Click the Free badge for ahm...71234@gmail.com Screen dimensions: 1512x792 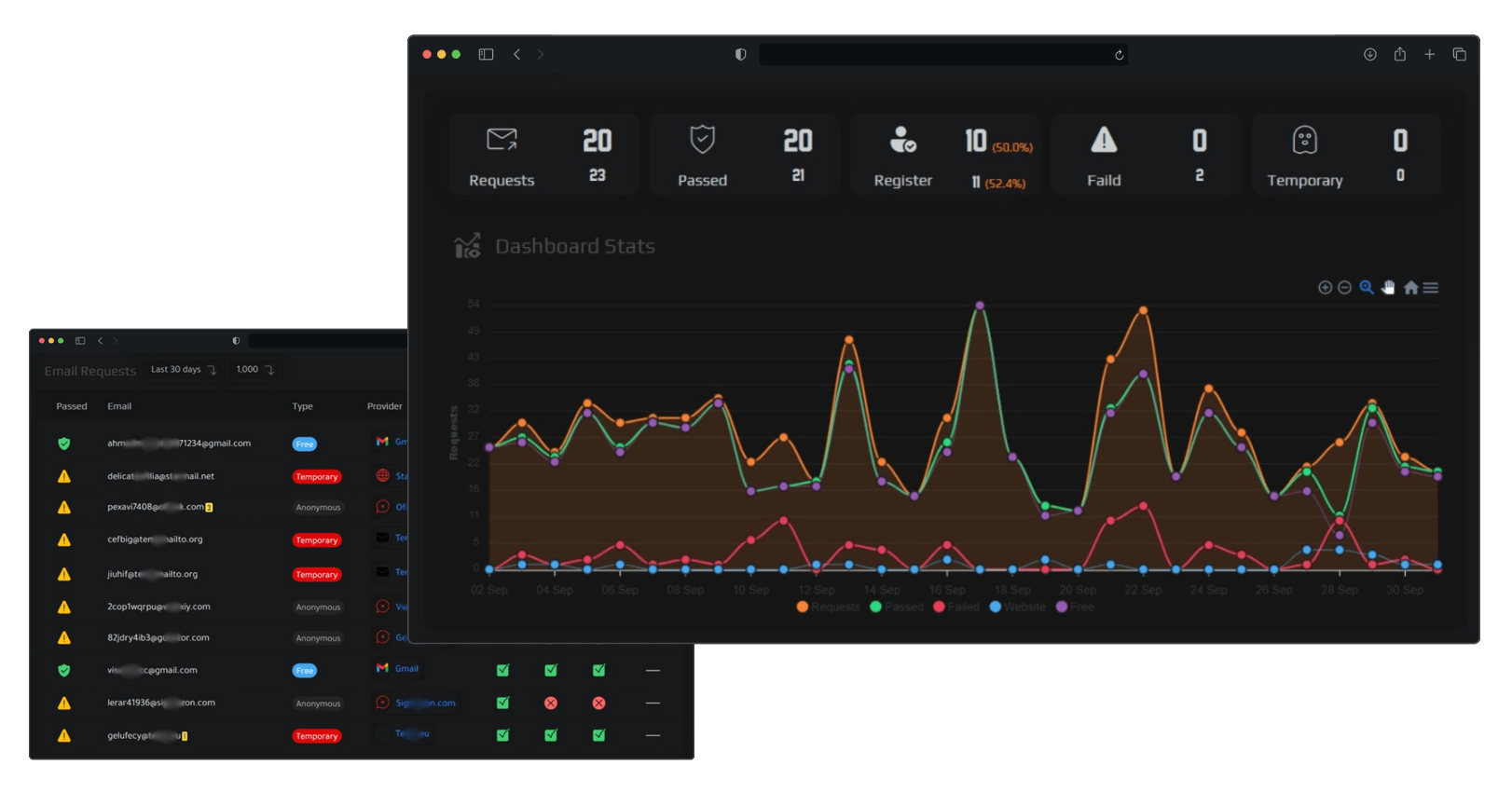305,444
